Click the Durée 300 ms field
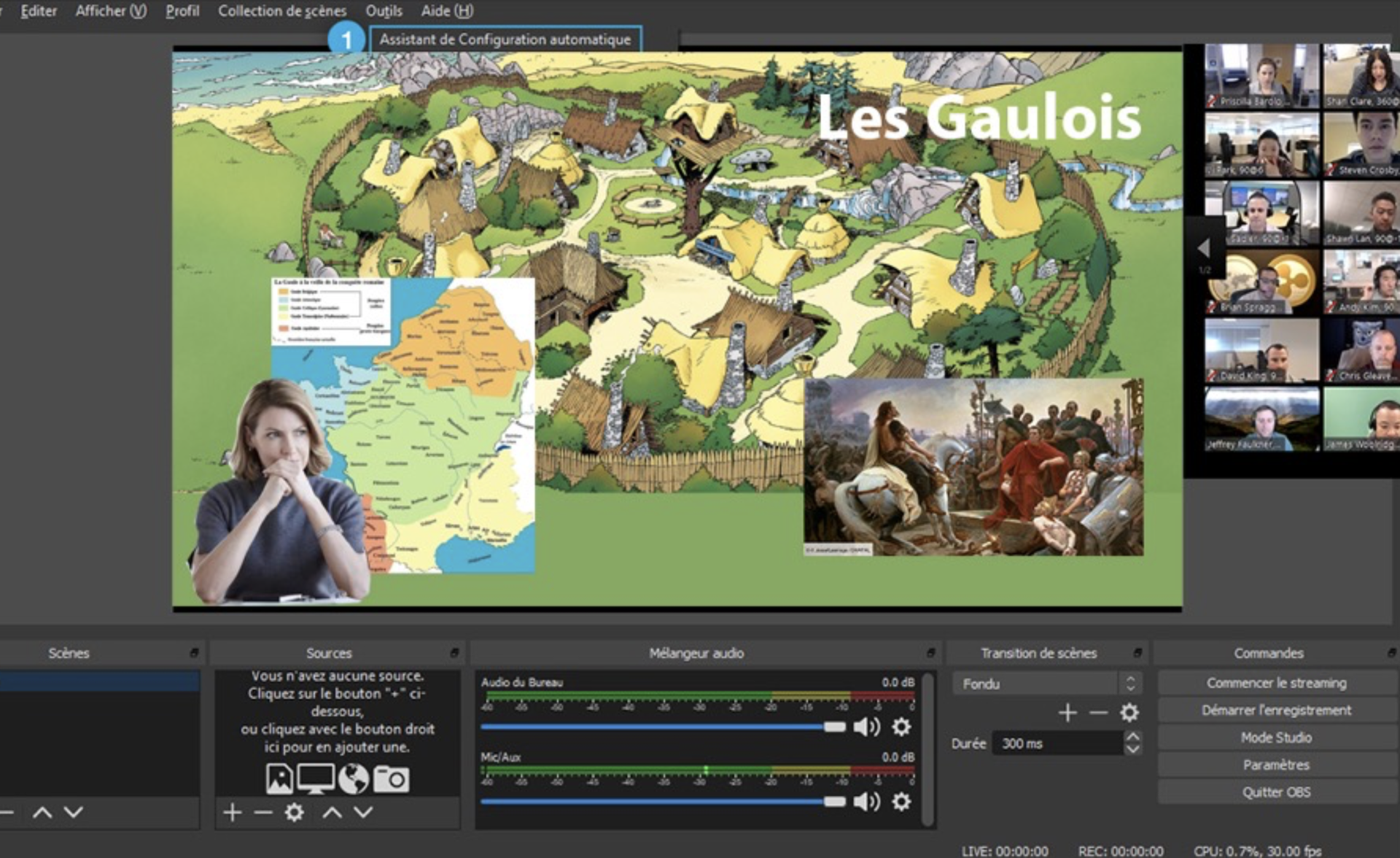 [x=1057, y=743]
